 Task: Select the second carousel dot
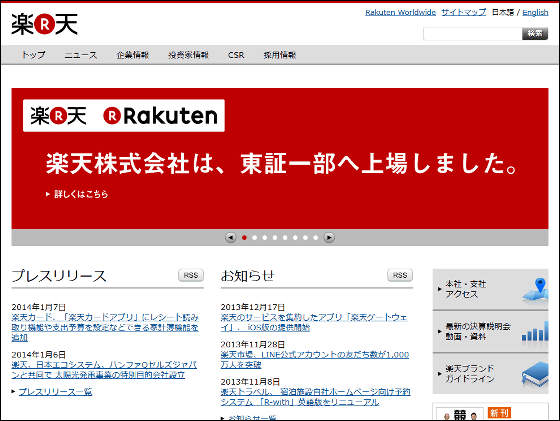[x=255, y=238]
